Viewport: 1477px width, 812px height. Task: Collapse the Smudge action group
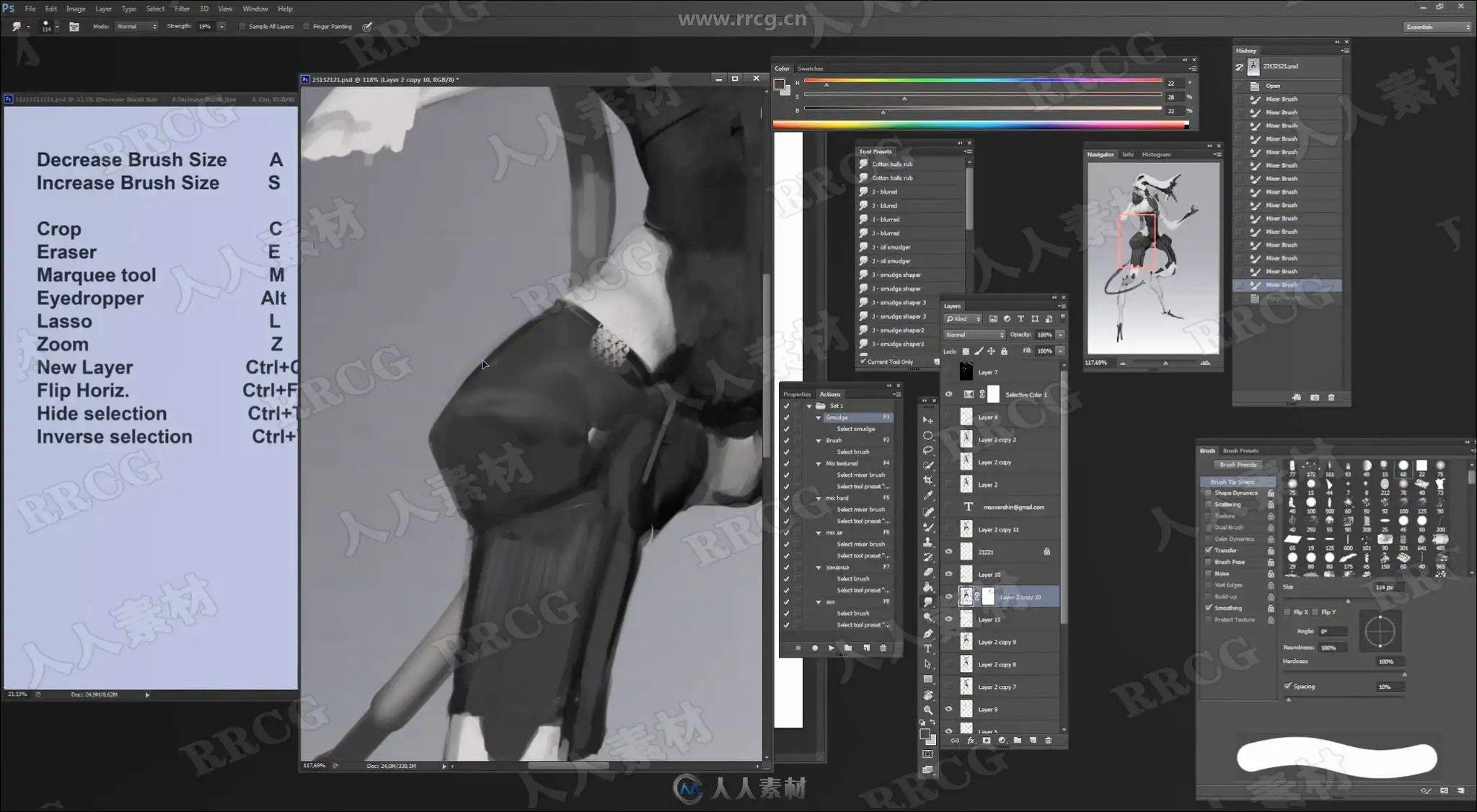pos(819,418)
